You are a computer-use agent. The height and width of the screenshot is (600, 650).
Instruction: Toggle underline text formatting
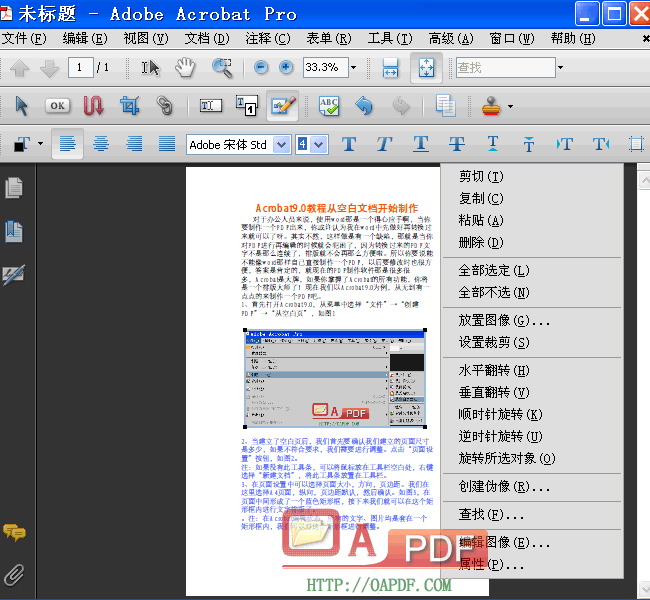tap(421, 144)
